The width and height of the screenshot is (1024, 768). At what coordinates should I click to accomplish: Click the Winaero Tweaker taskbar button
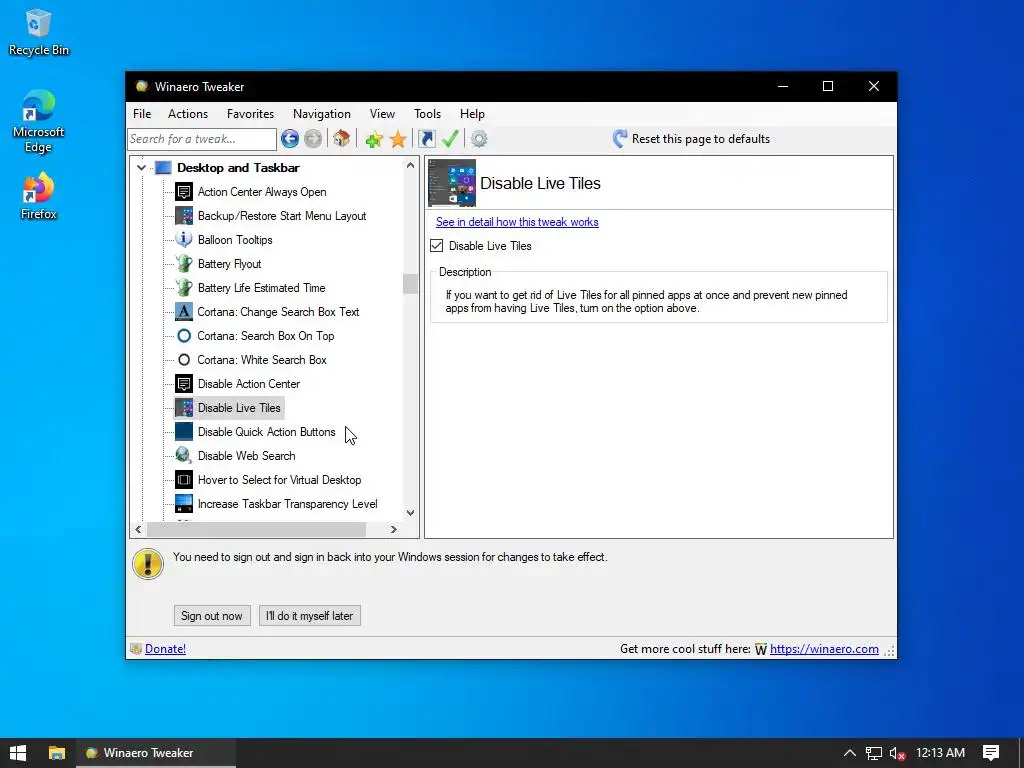tap(156, 753)
